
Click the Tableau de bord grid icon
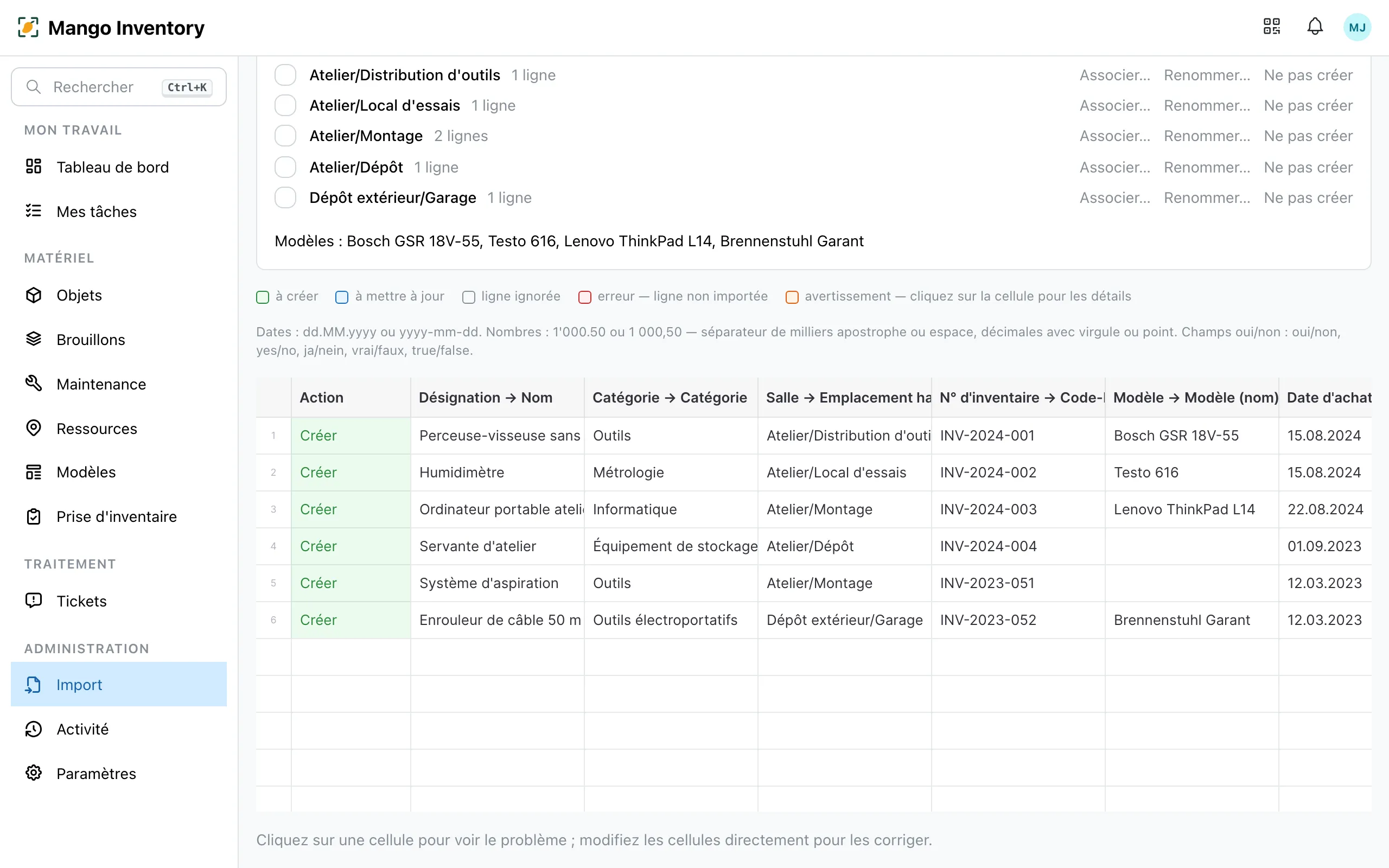pos(34,167)
